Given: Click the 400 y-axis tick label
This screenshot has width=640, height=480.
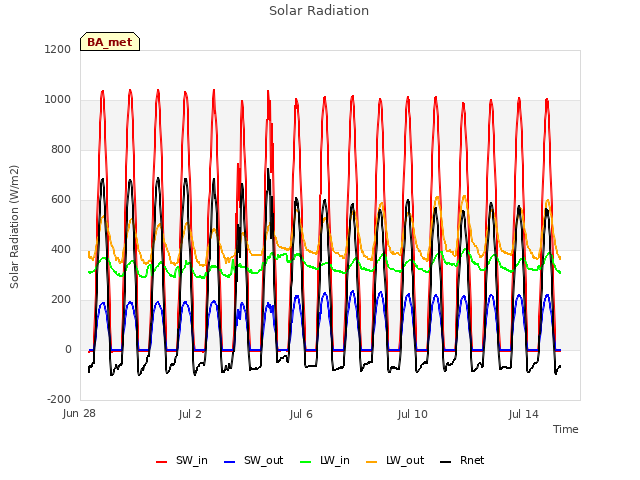Looking at the screenshot, I should (61, 249).
